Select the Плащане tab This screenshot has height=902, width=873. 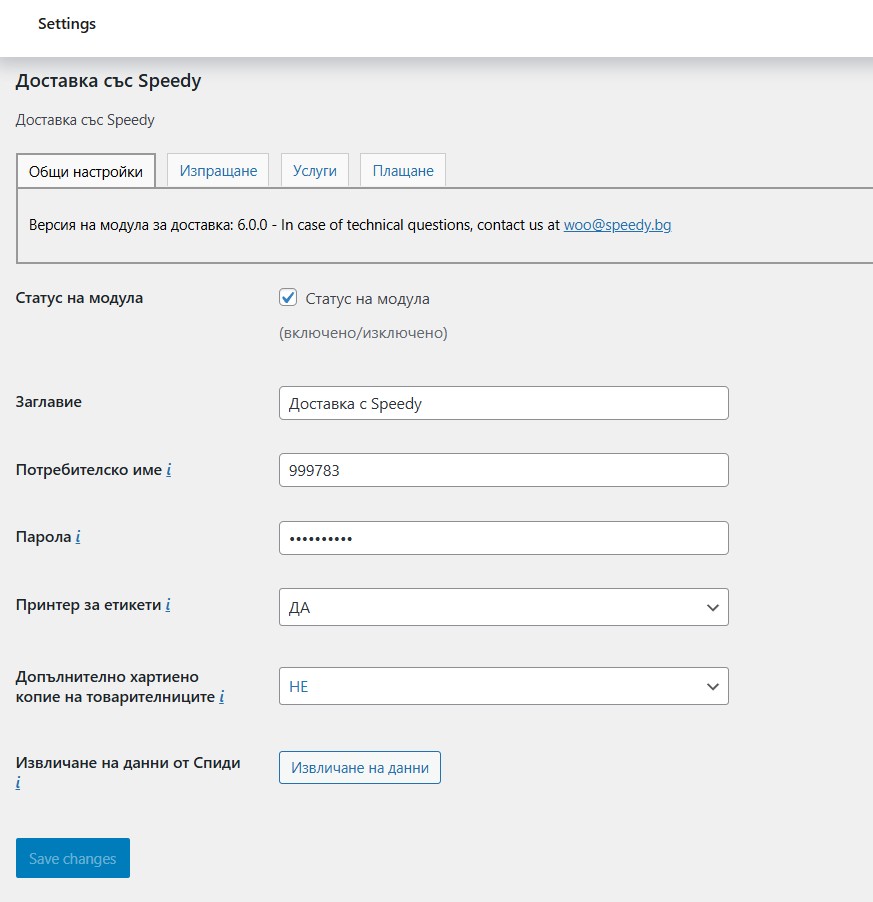click(x=403, y=171)
